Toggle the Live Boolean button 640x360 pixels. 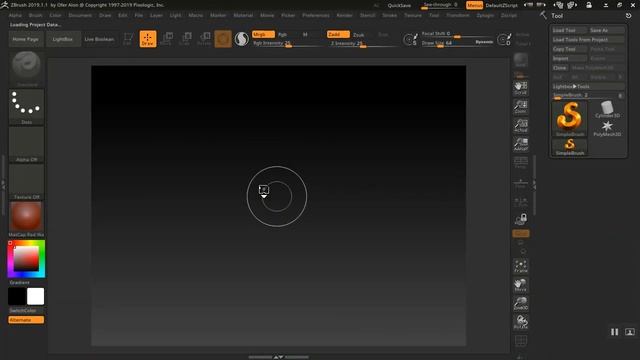(x=99, y=39)
